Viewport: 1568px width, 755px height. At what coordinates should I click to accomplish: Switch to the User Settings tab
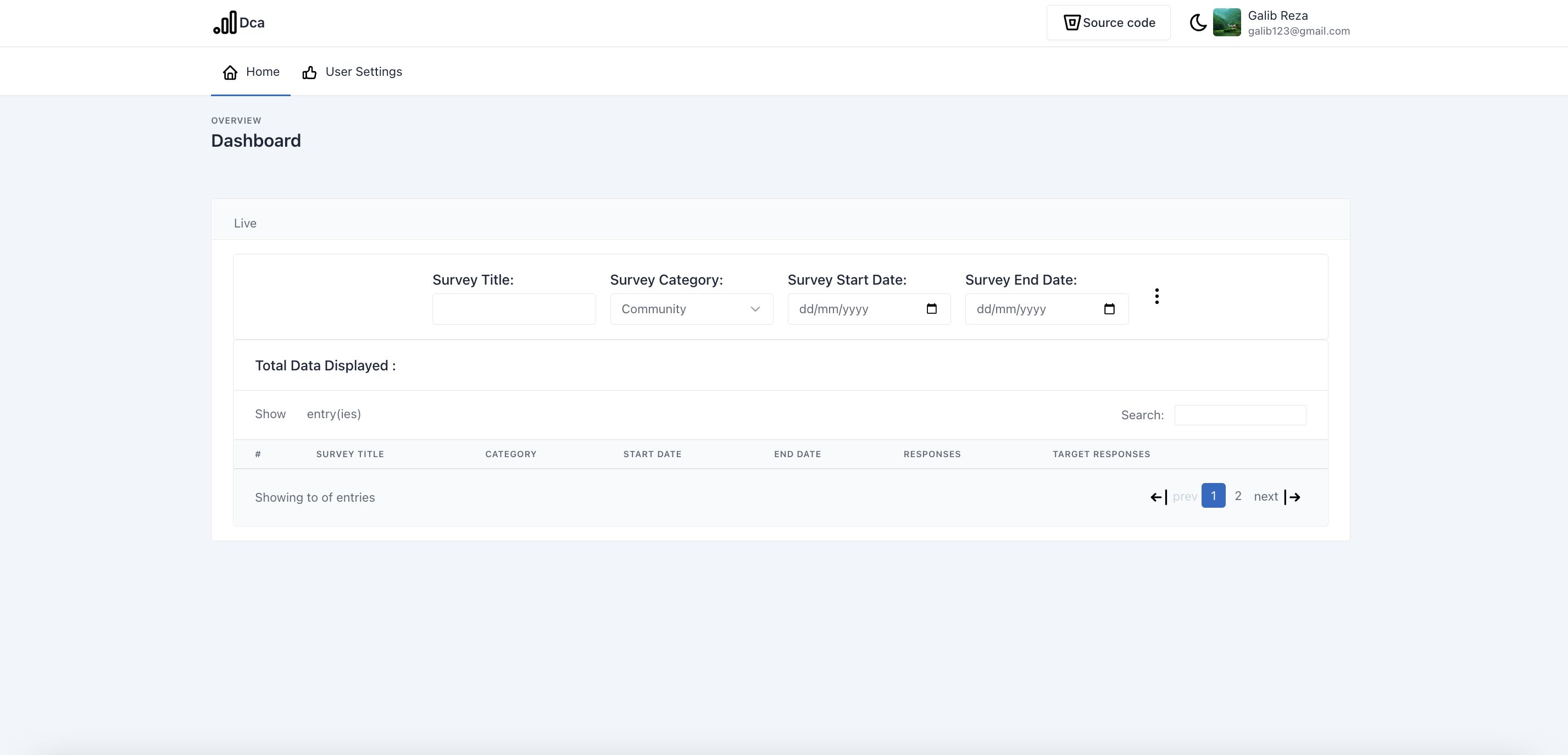(363, 72)
